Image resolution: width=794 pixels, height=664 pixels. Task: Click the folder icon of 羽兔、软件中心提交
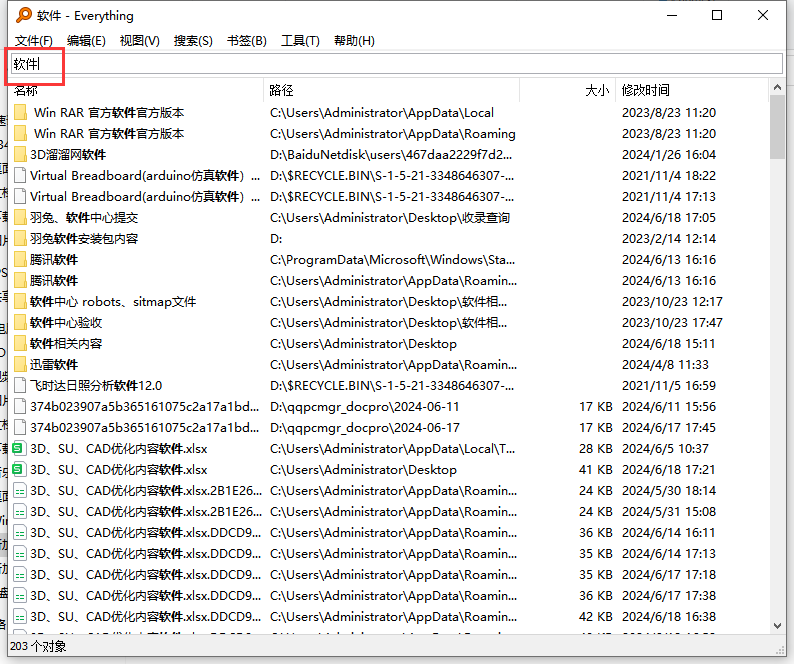pos(20,217)
